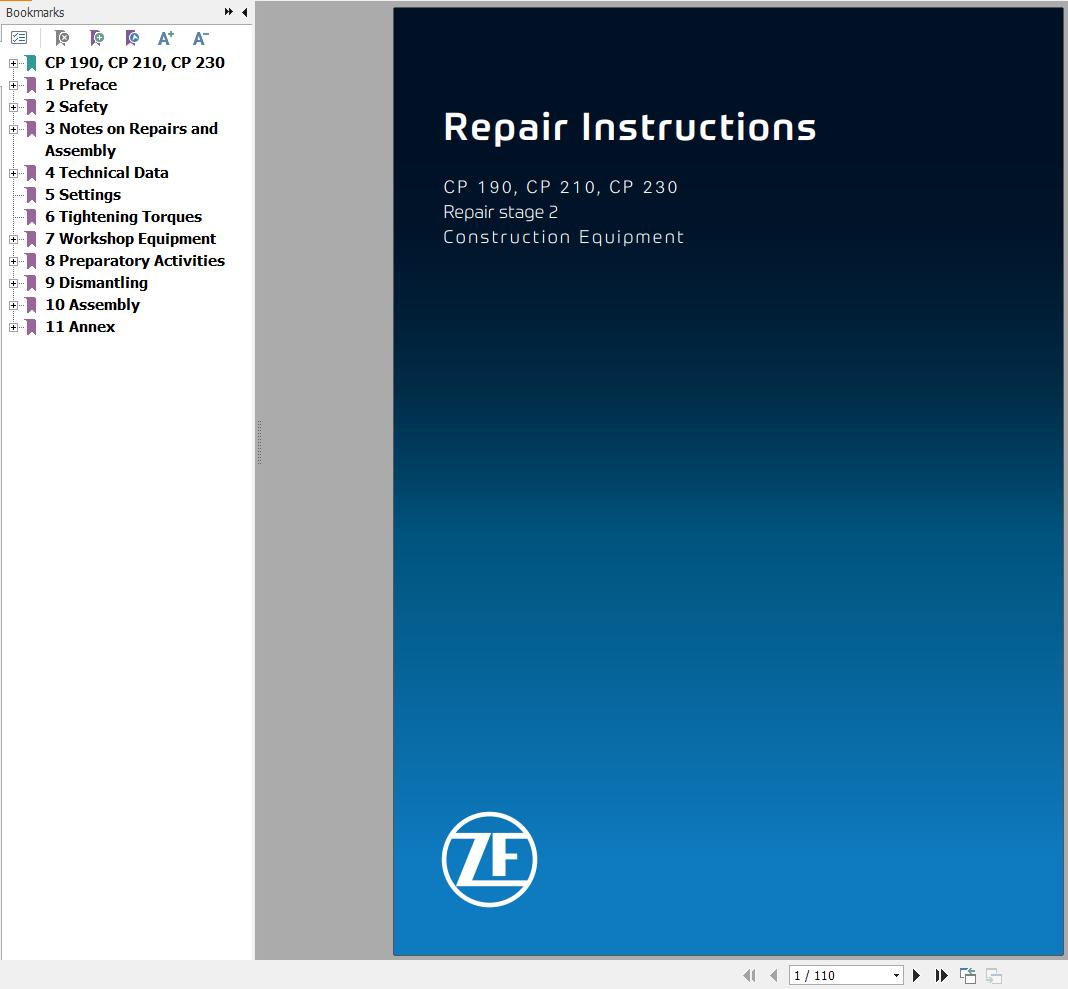
Task: Click the 'Construction Equipment' text on cover
Action: point(563,236)
